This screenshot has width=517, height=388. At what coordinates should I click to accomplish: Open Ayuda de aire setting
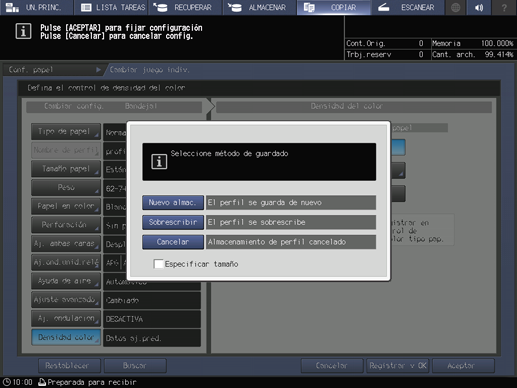click(x=66, y=281)
